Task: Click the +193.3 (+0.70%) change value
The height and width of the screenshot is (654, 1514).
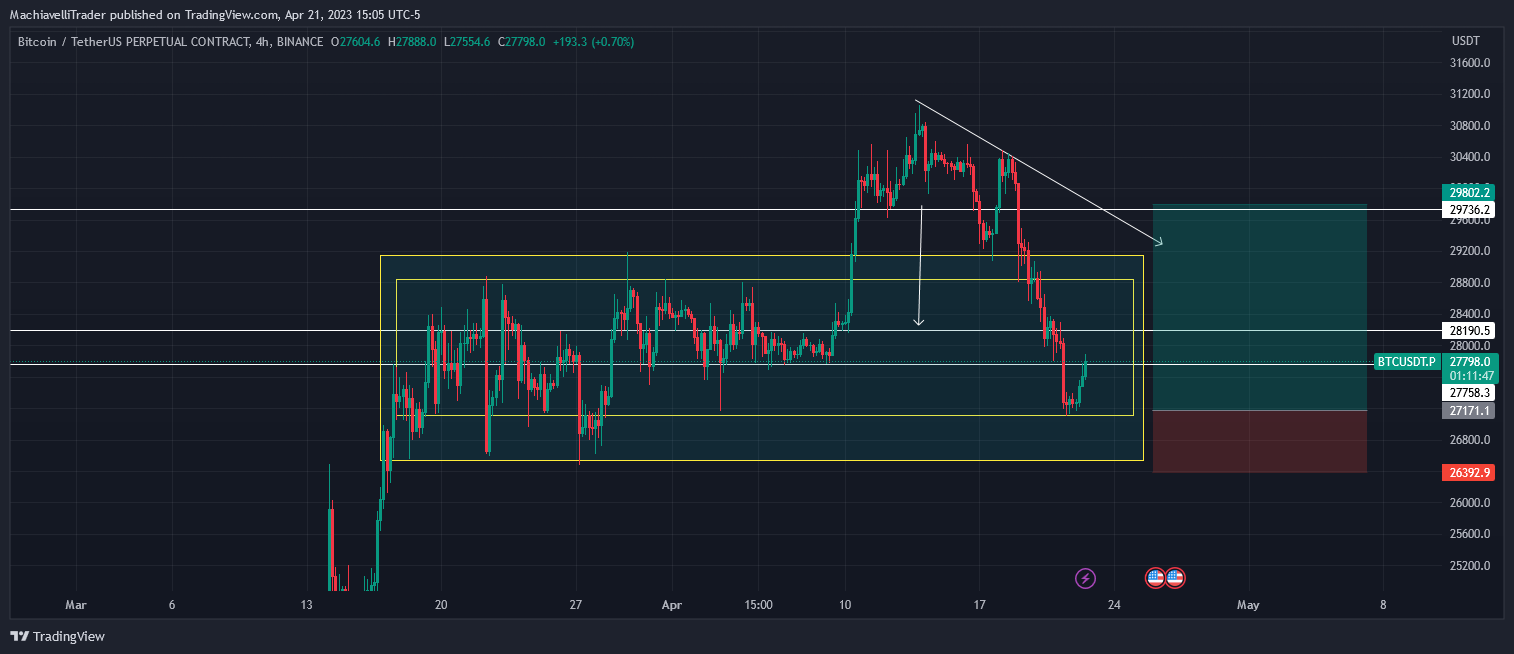Action: click(x=591, y=41)
